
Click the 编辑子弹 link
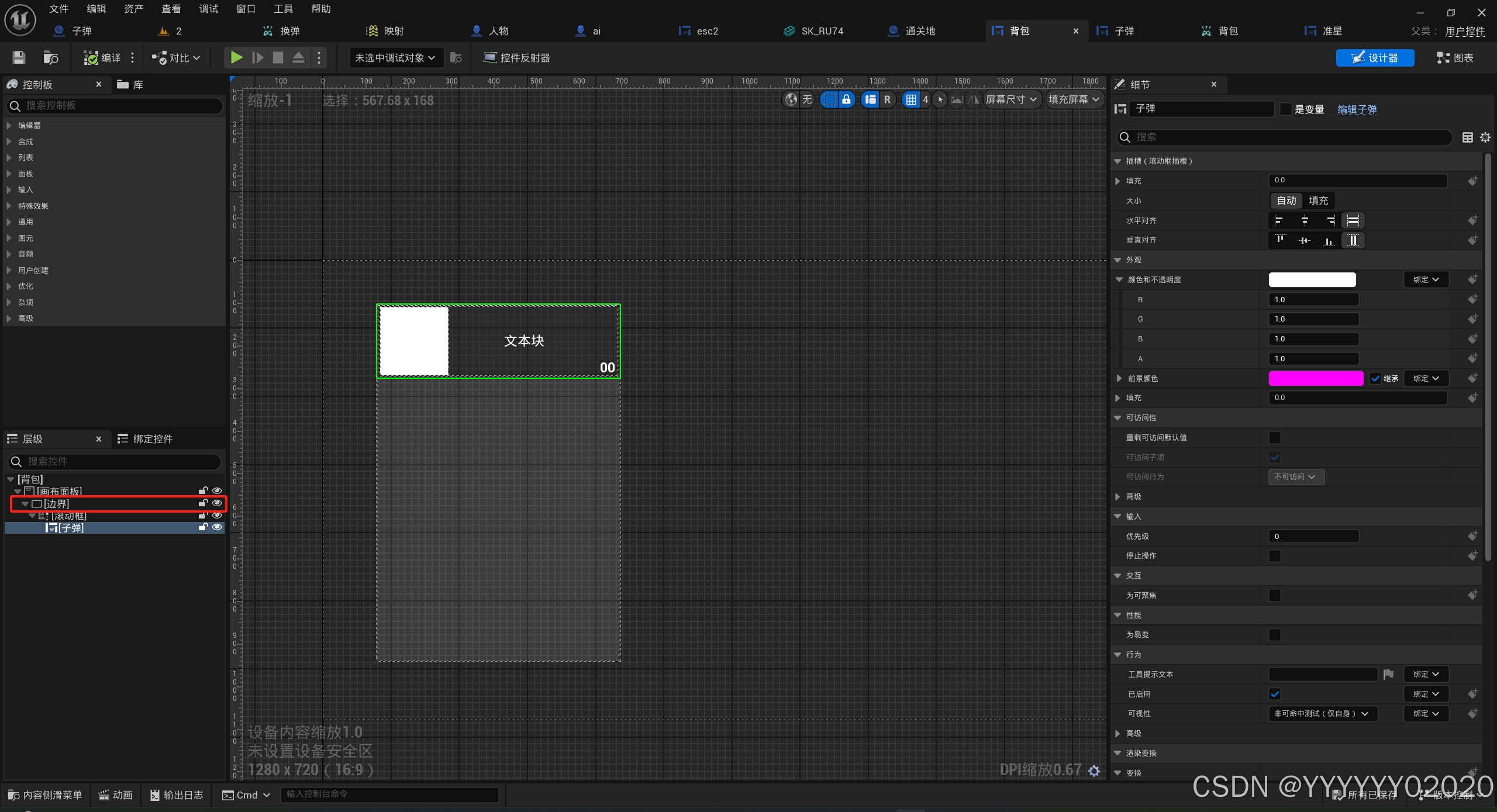[1357, 109]
